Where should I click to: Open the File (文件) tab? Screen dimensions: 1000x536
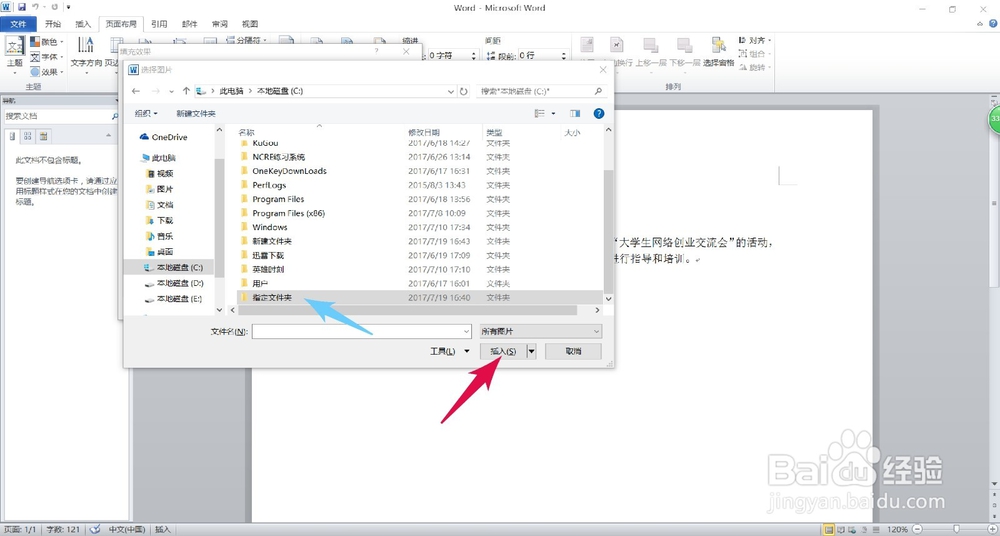pyautogui.click(x=18, y=24)
